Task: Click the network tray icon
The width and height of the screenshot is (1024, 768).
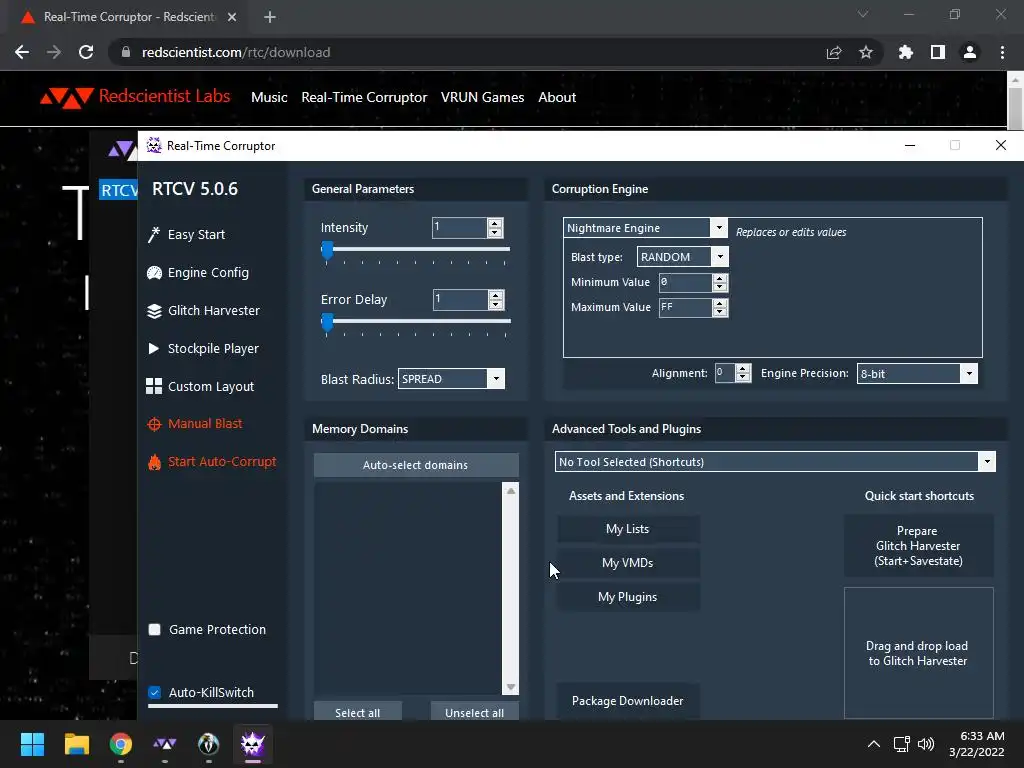Action: click(x=901, y=744)
